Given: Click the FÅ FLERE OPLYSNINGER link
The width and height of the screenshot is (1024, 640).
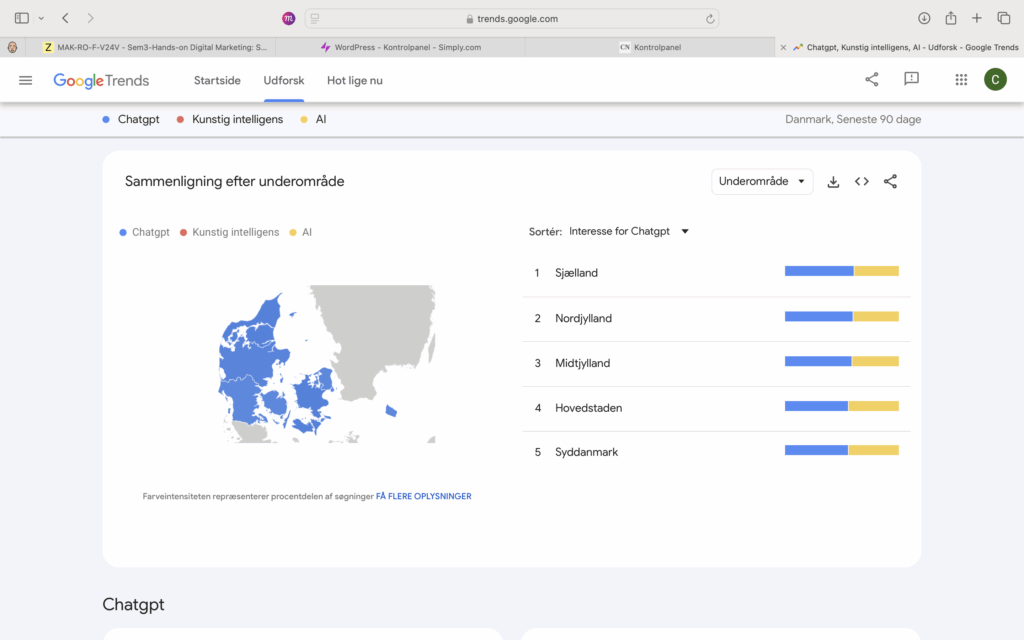Looking at the screenshot, I should pos(423,496).
